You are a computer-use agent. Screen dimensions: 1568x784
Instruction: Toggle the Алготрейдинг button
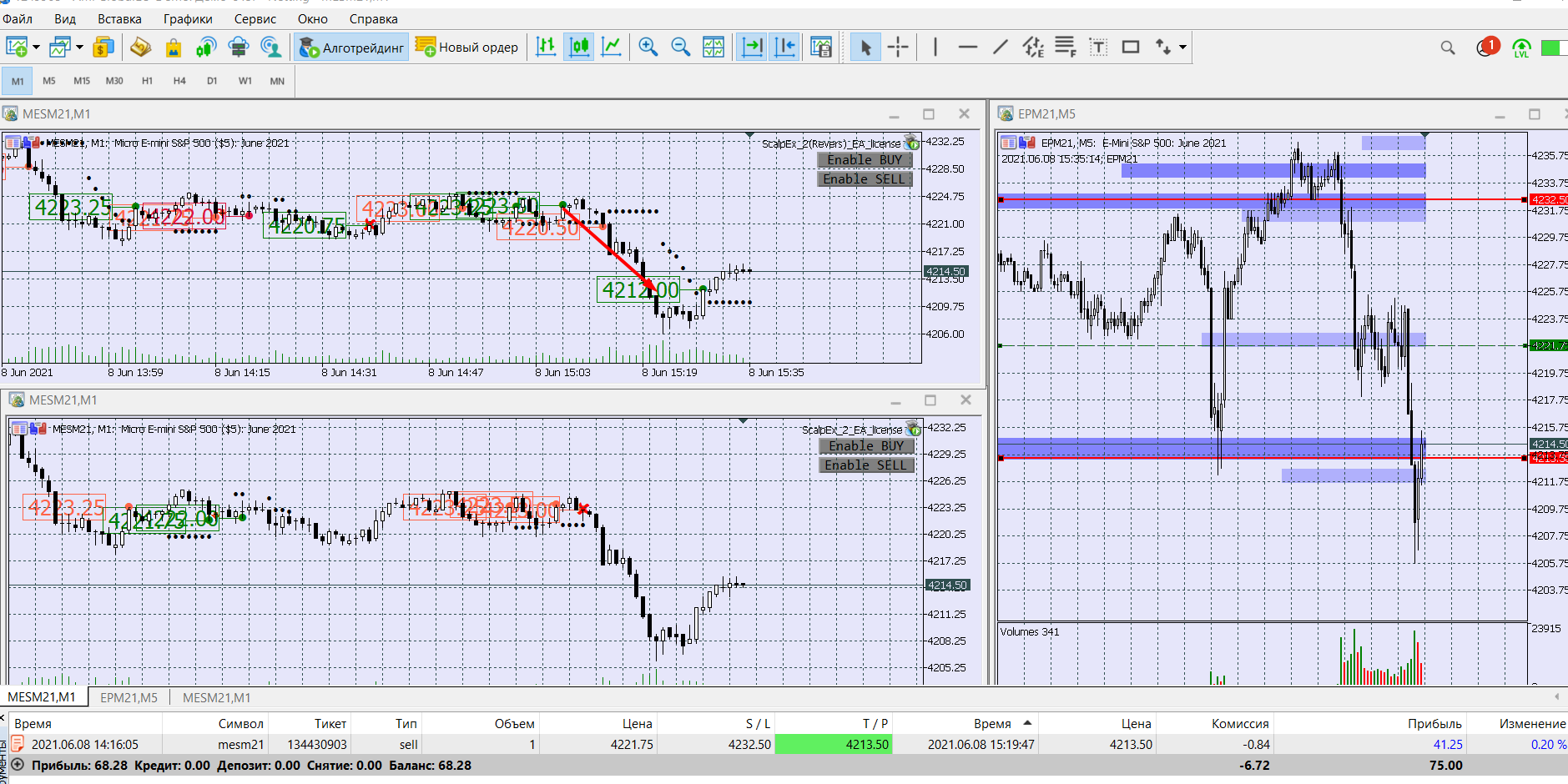351,48
